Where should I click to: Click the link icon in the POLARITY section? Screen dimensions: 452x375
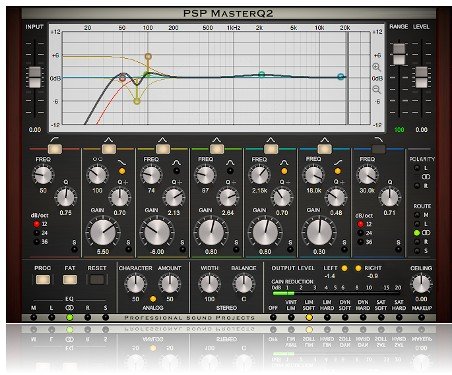point(426,177)
